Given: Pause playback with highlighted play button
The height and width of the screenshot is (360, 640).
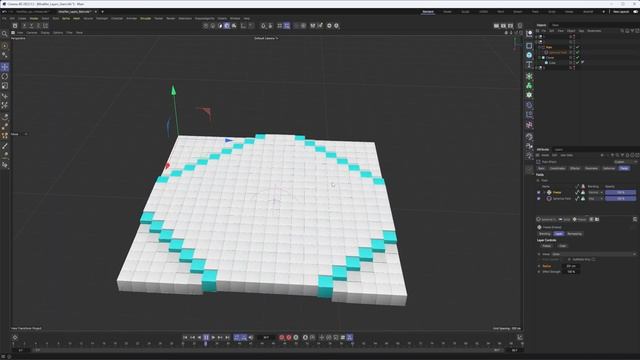Looking at the screenshot, I should pyautogui.click(x=206, y=338).
